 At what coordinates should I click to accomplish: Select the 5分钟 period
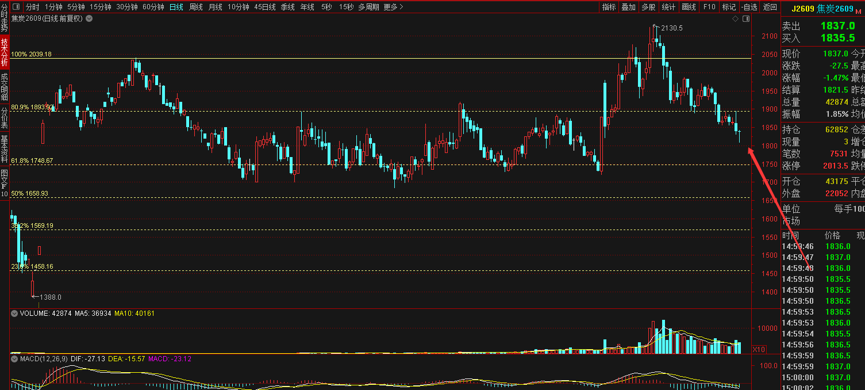click(x=76, y=7)
